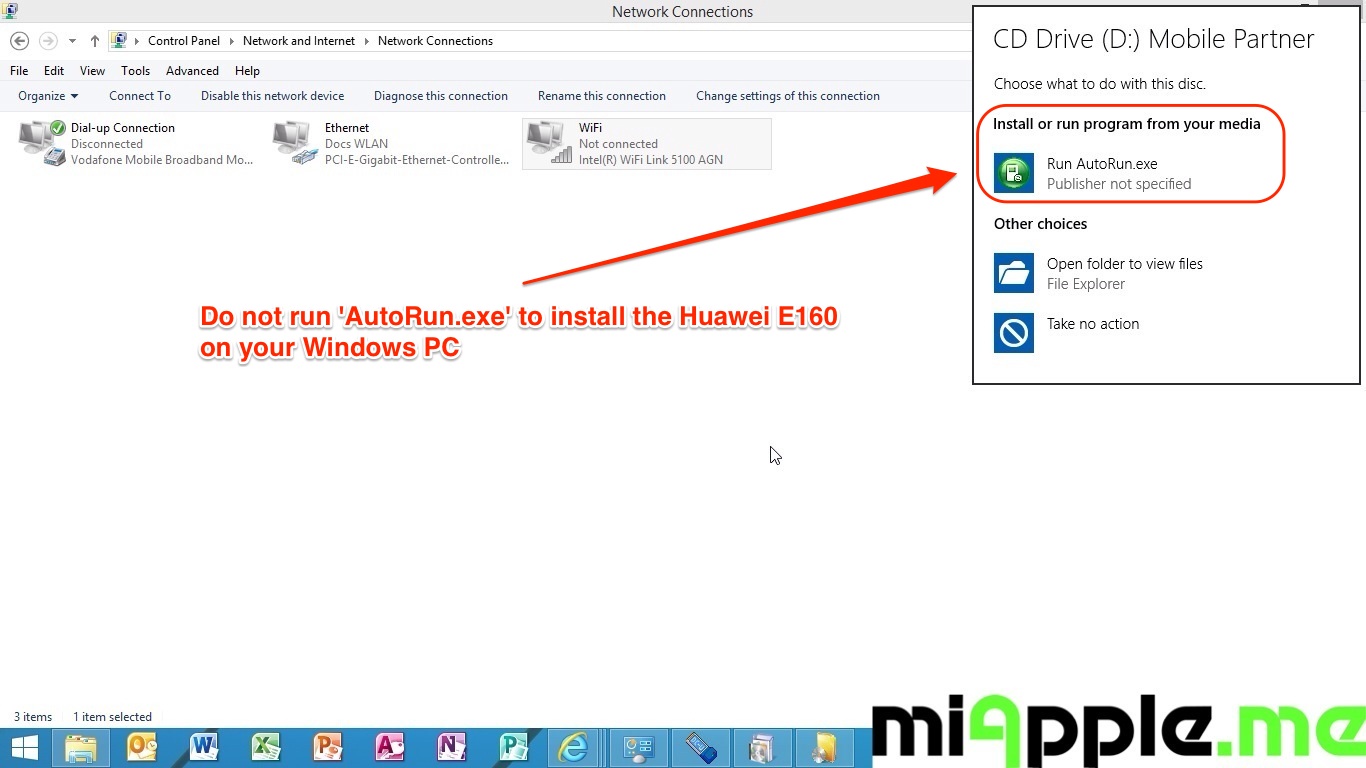Click Network and Internet in the address bar

[298, 41]
